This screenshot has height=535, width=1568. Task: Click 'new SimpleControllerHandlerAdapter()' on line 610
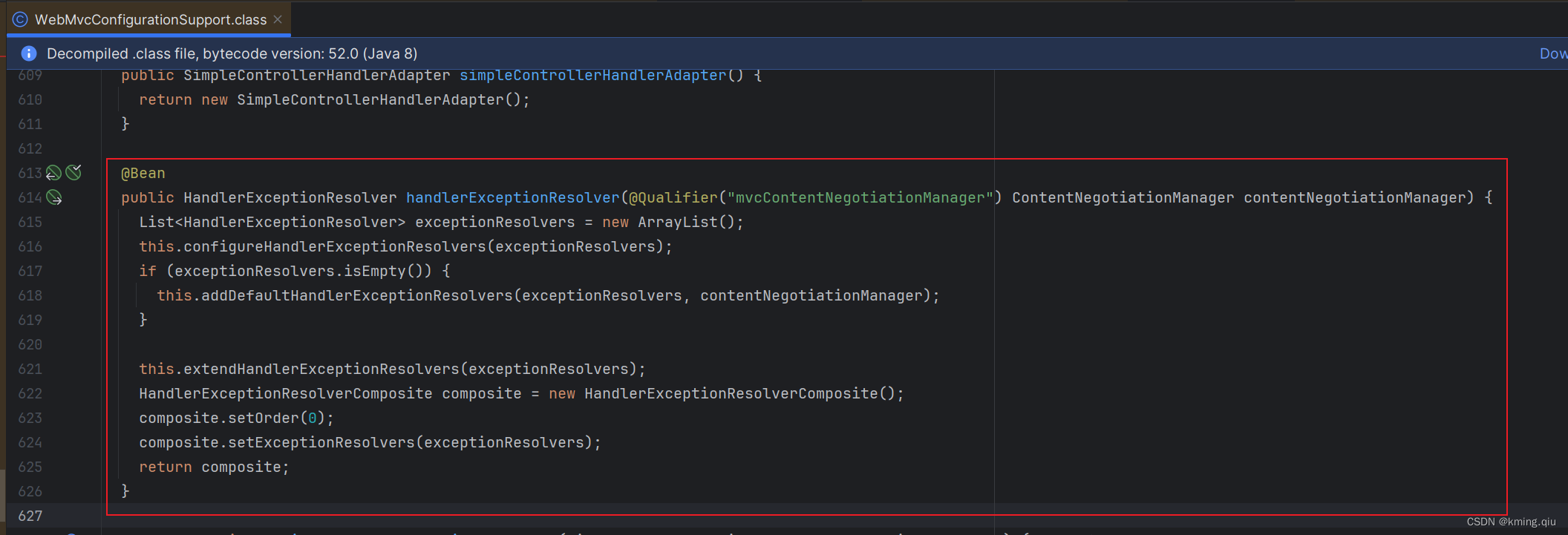362,99
